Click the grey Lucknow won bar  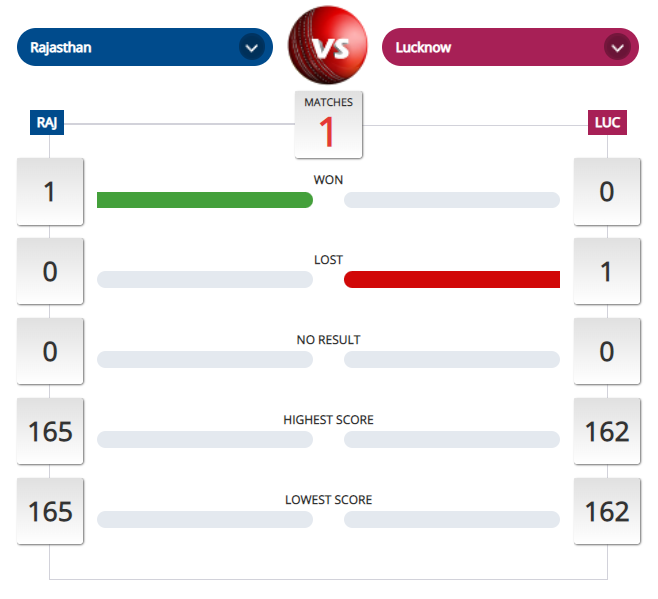tap(452, 200)
